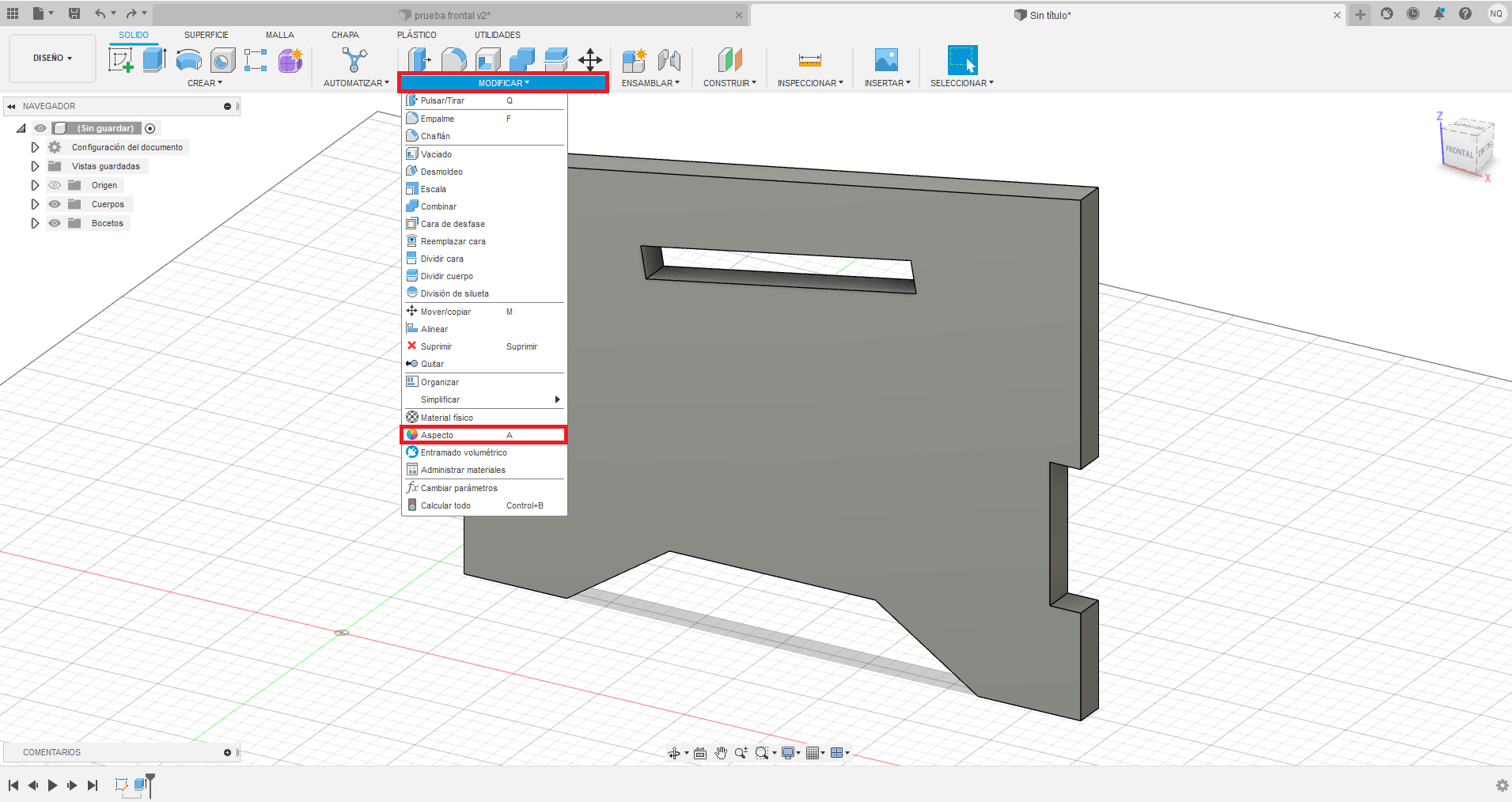Image resolution: width=1512 pixels, height=802 pixels.
Task: Select Combinar in the Modificar menu
Action: pos(438,206)
